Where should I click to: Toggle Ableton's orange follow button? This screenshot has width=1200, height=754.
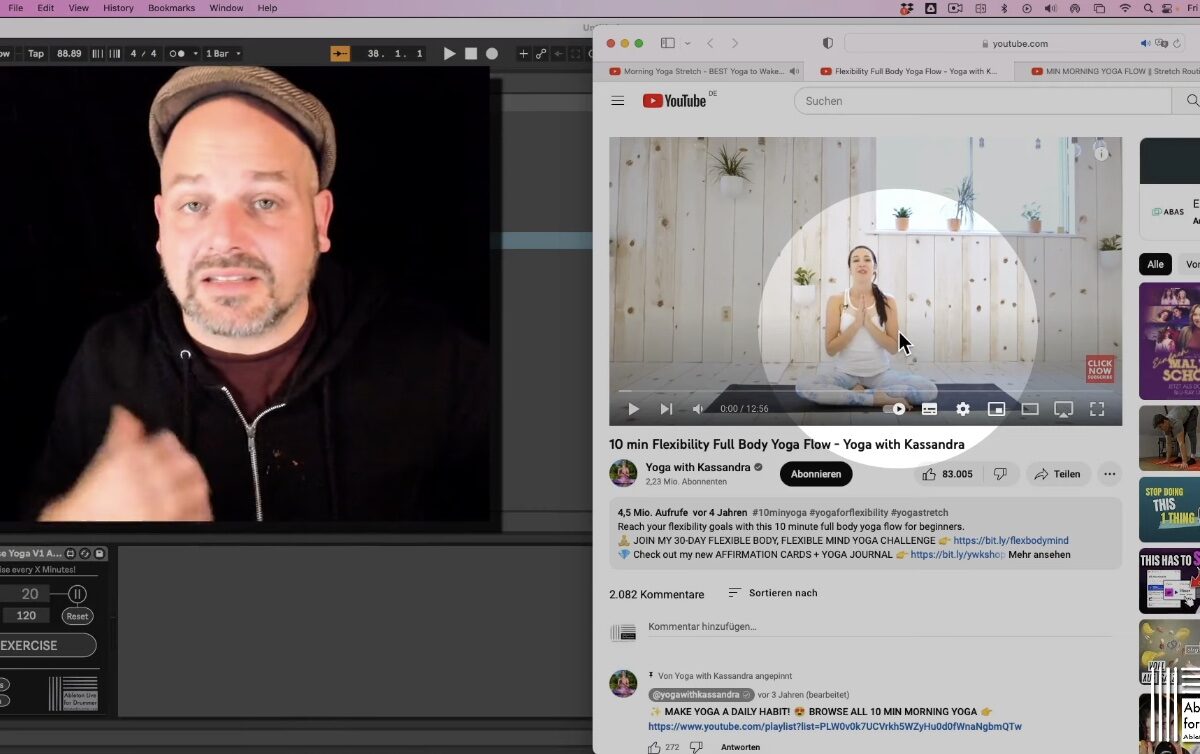point(340,54)
